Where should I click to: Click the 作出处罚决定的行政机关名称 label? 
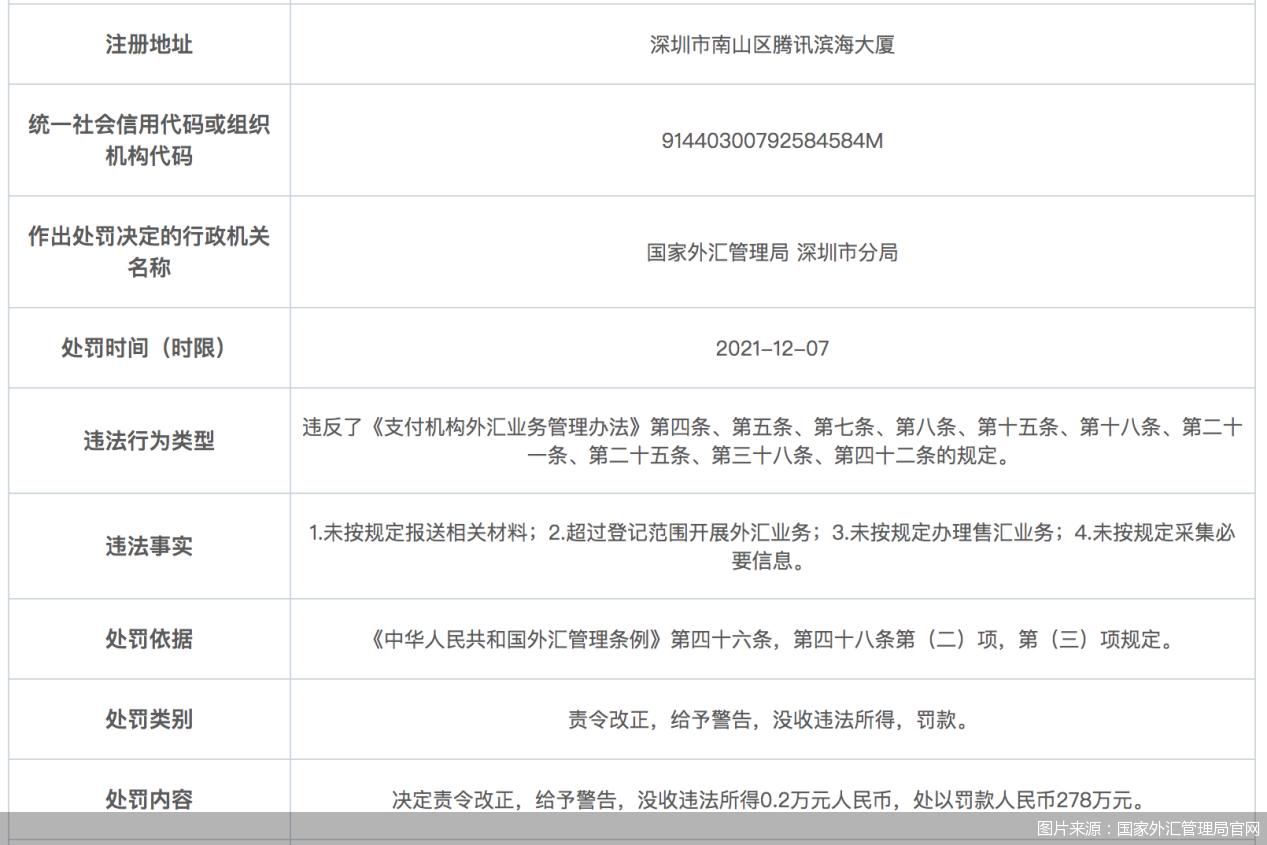pos(149,252)
